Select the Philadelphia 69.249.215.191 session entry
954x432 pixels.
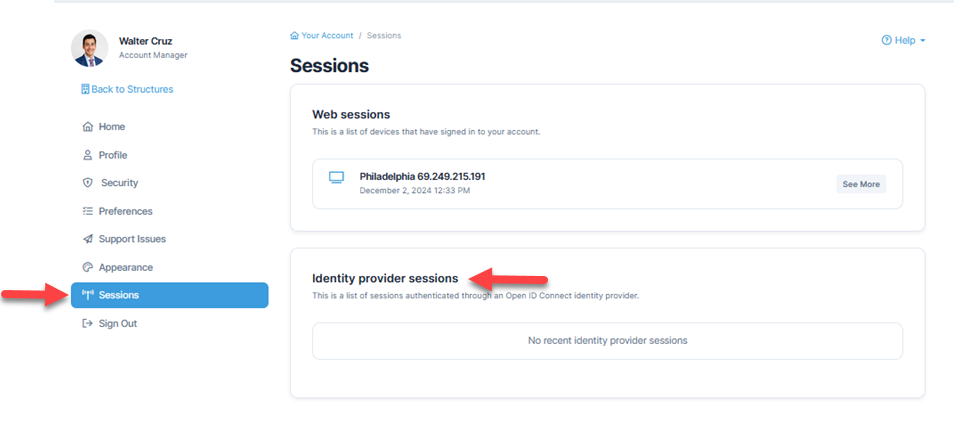click(x=607, y=184)
